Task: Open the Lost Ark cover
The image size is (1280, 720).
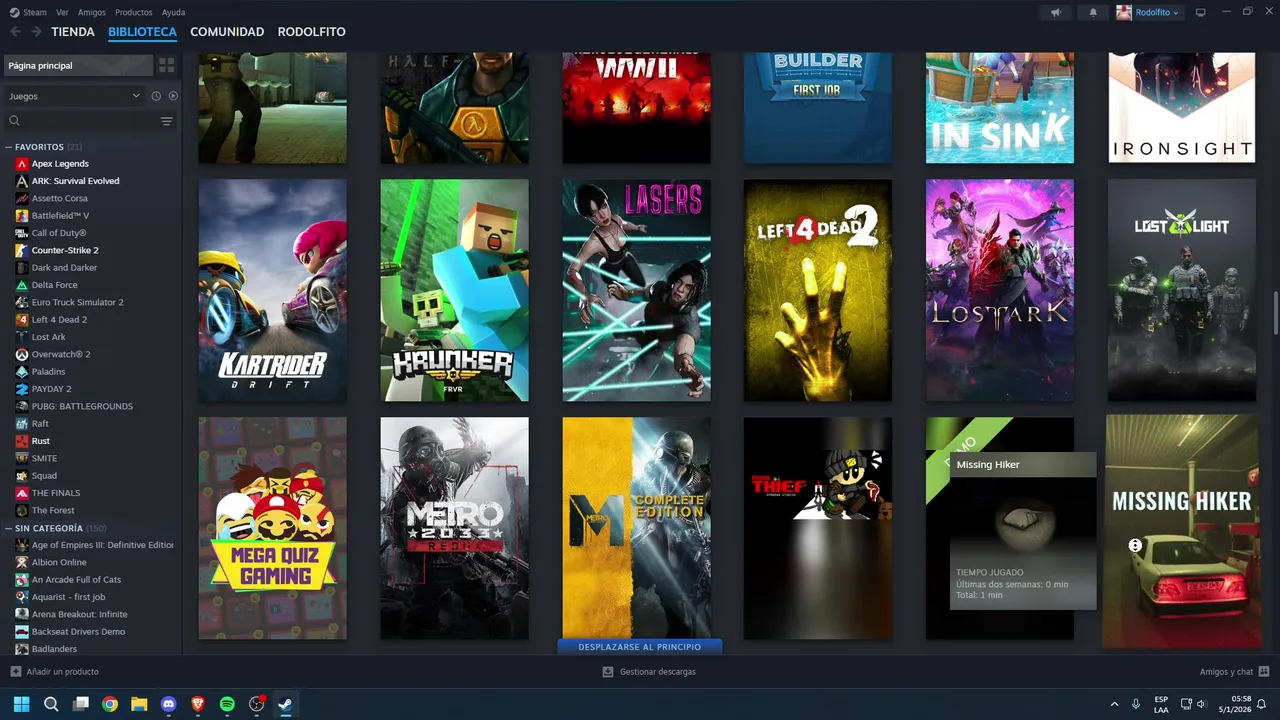Action: [x=1000, y=290]
